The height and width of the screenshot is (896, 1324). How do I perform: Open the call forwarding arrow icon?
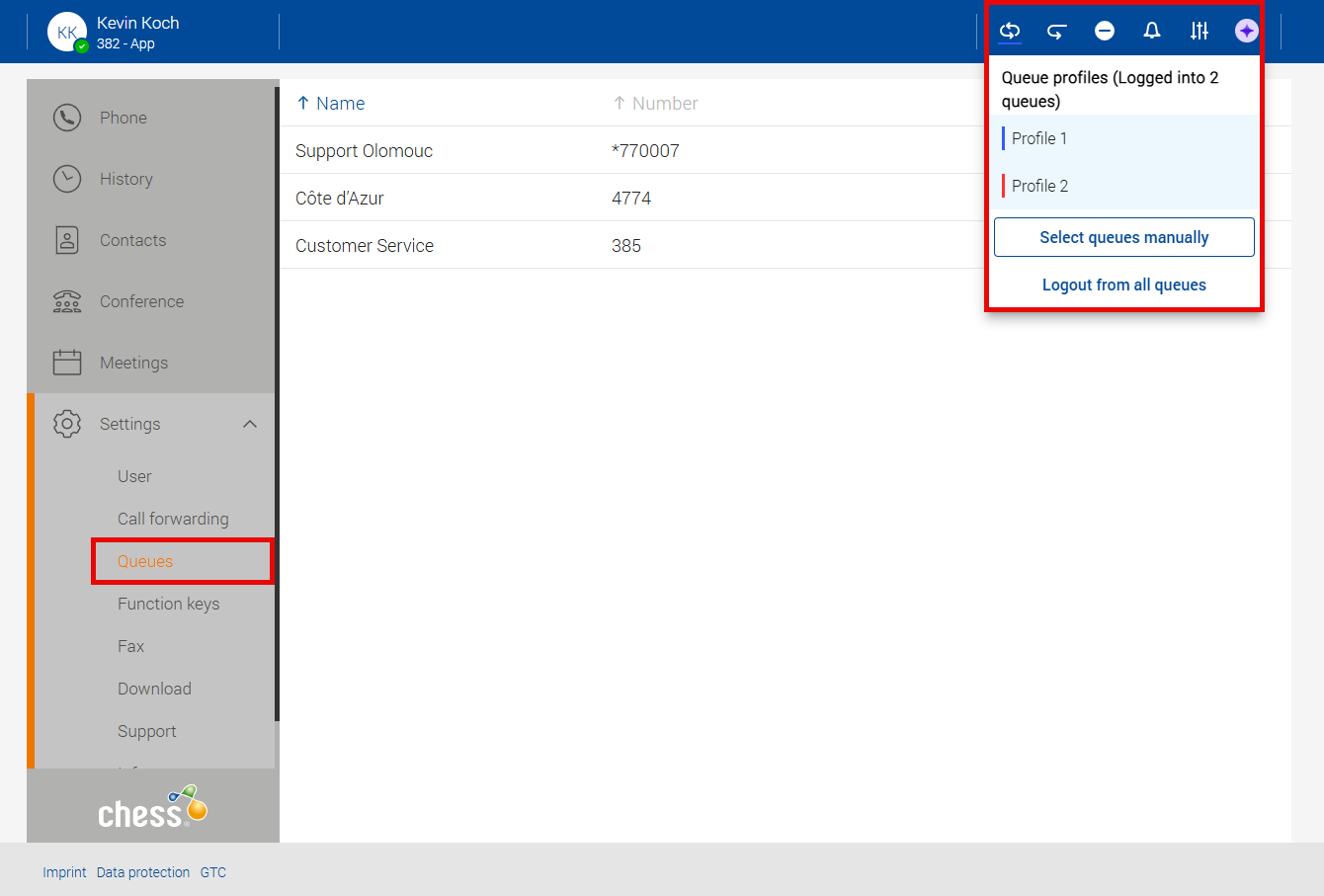pos(1056,31)
